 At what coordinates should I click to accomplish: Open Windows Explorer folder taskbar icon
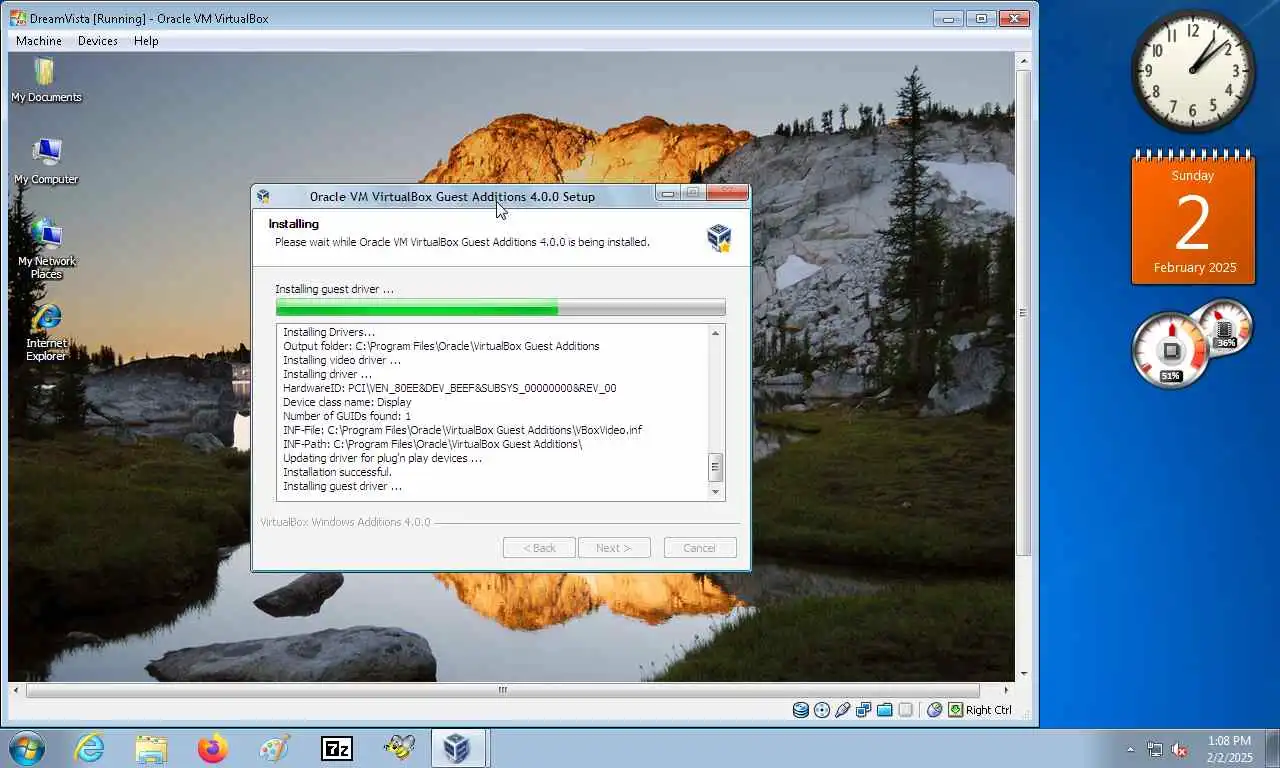(x=151, y=748)
